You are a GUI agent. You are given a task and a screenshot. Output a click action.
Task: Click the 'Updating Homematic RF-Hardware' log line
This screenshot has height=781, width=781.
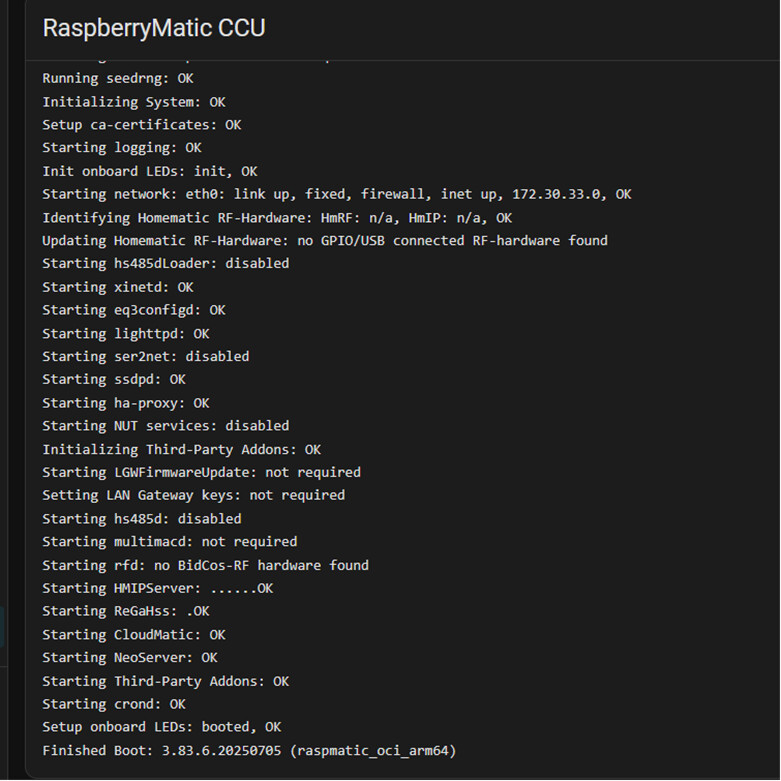324,240
